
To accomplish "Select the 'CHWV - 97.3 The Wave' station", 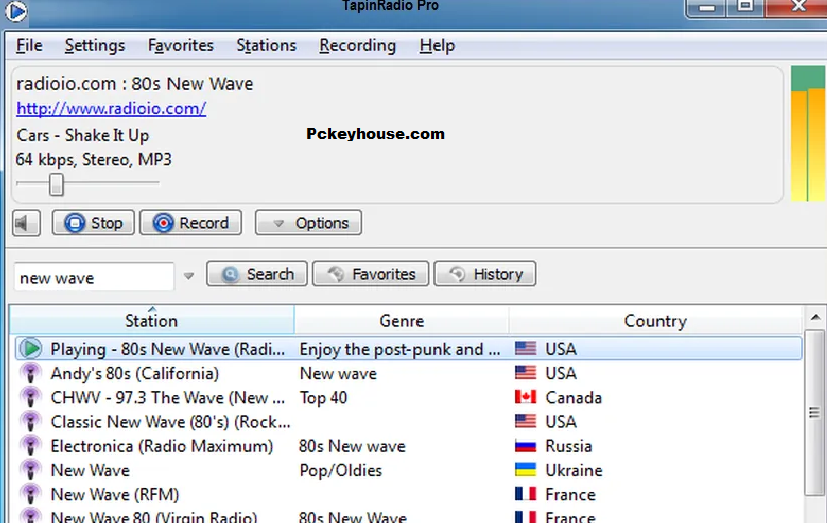I will [x=168, y=398].
